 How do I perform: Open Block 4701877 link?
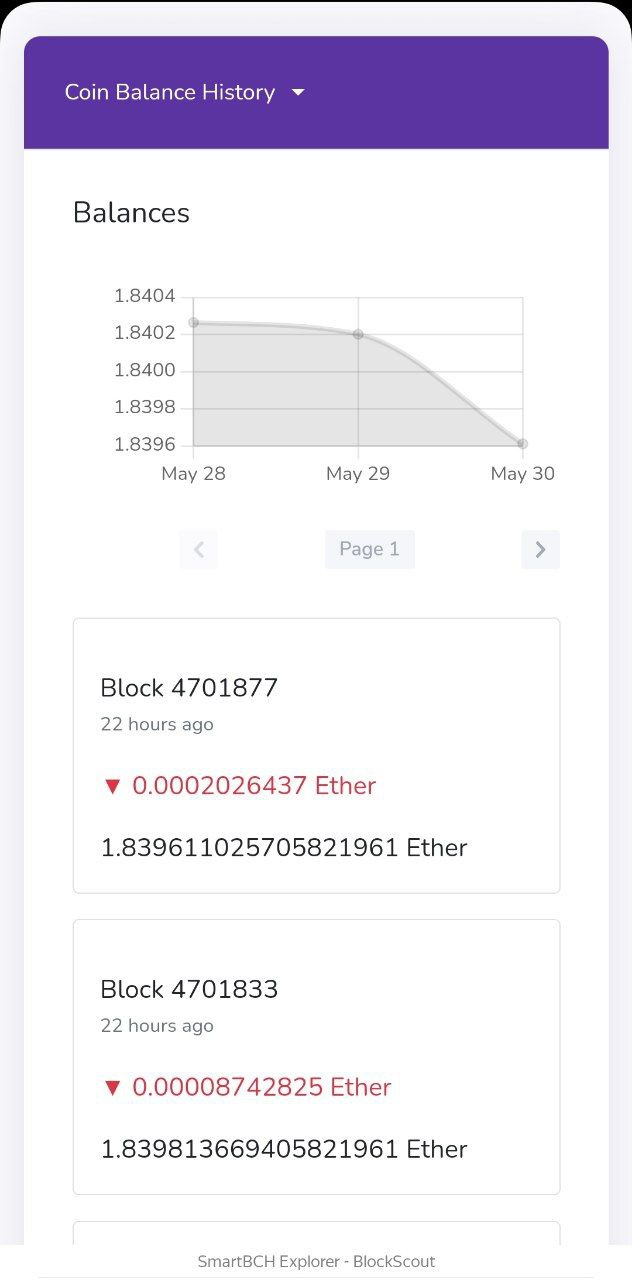point(189,688)
